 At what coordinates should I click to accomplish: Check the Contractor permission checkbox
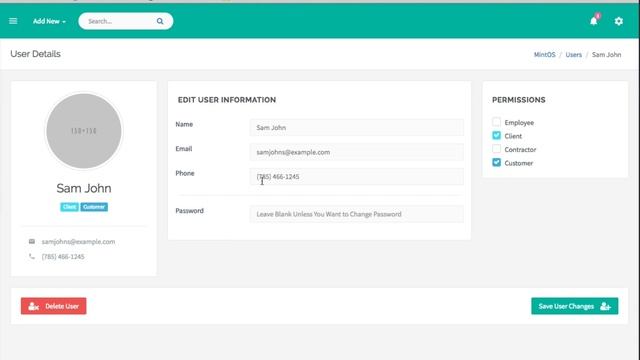tap(496, 149)
